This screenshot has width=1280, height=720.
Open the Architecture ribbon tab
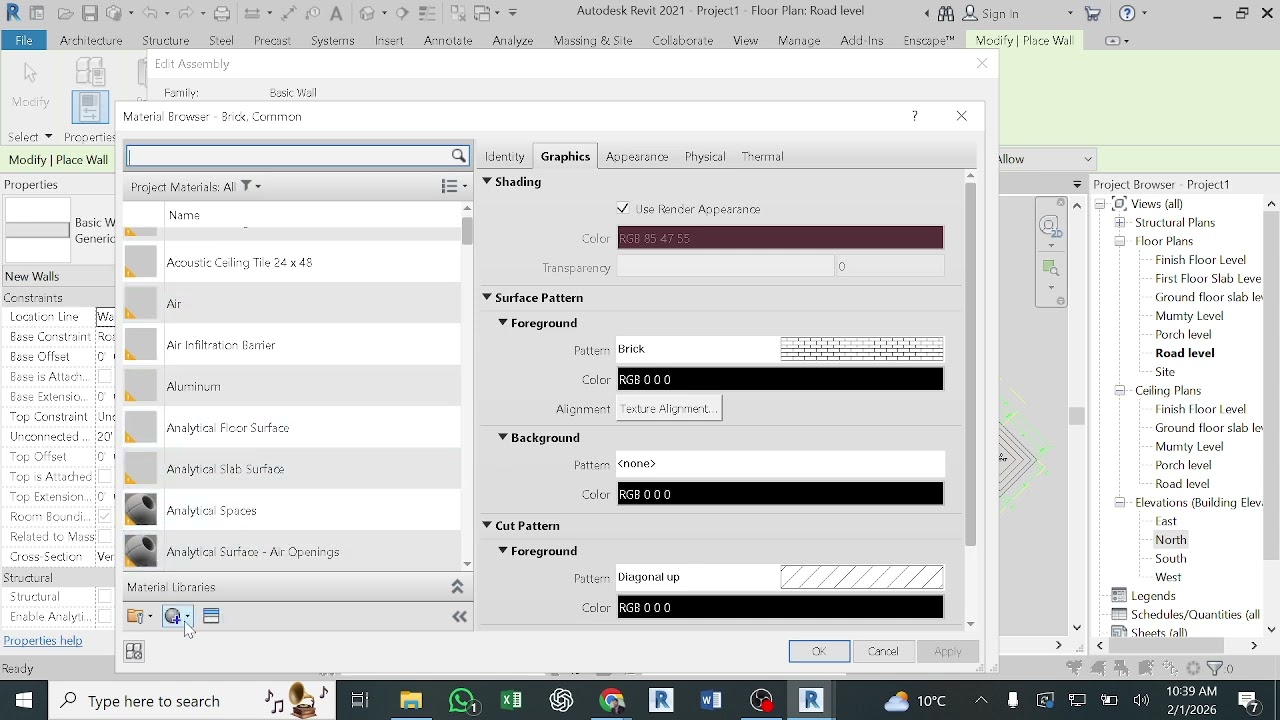pyautogui.click(x=91, y=41)
